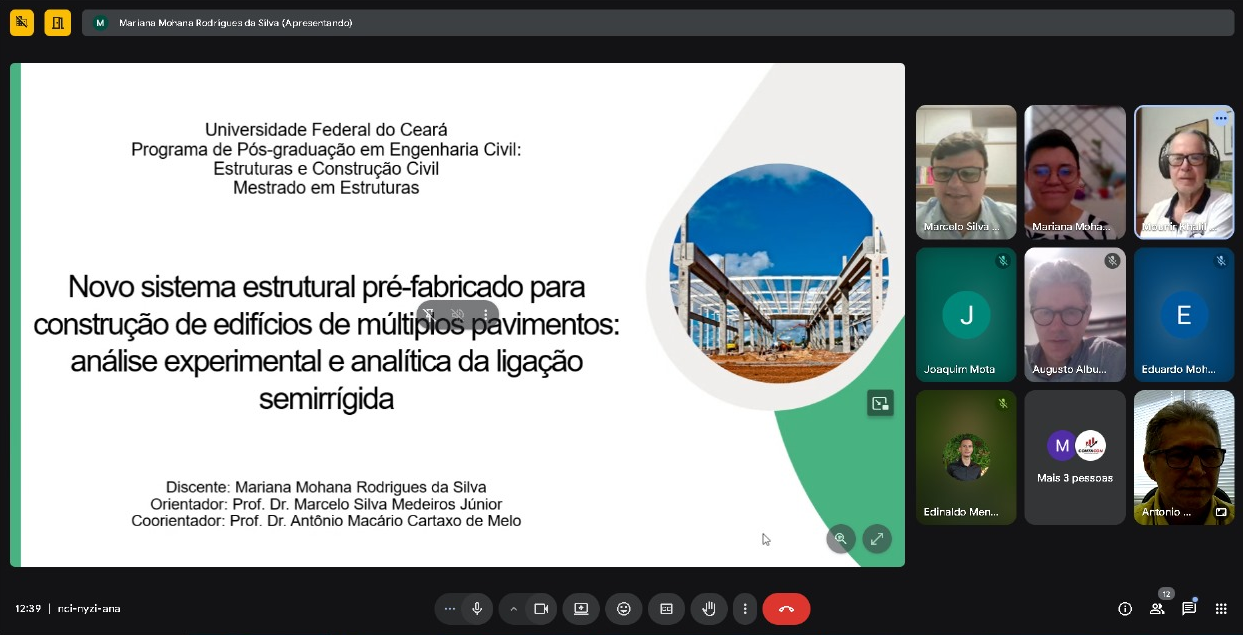Viewport: 1243px width, 635px height.
Task: Click the first yellow icon at top-left
Action: pyautogui.click(x=21, y=22)
